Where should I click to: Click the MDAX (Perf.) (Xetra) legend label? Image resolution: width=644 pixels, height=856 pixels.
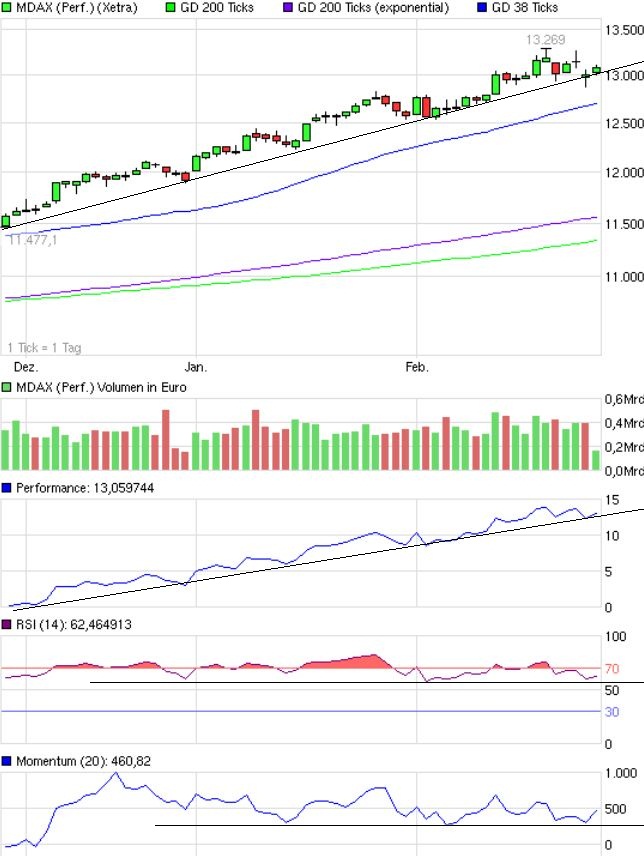(x=76, y=8)
